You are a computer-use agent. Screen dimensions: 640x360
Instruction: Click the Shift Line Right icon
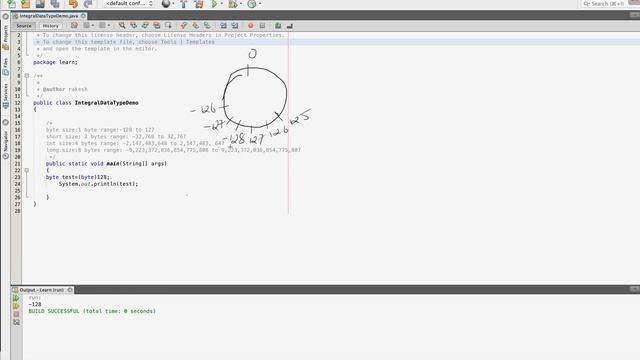pos(235,26)
